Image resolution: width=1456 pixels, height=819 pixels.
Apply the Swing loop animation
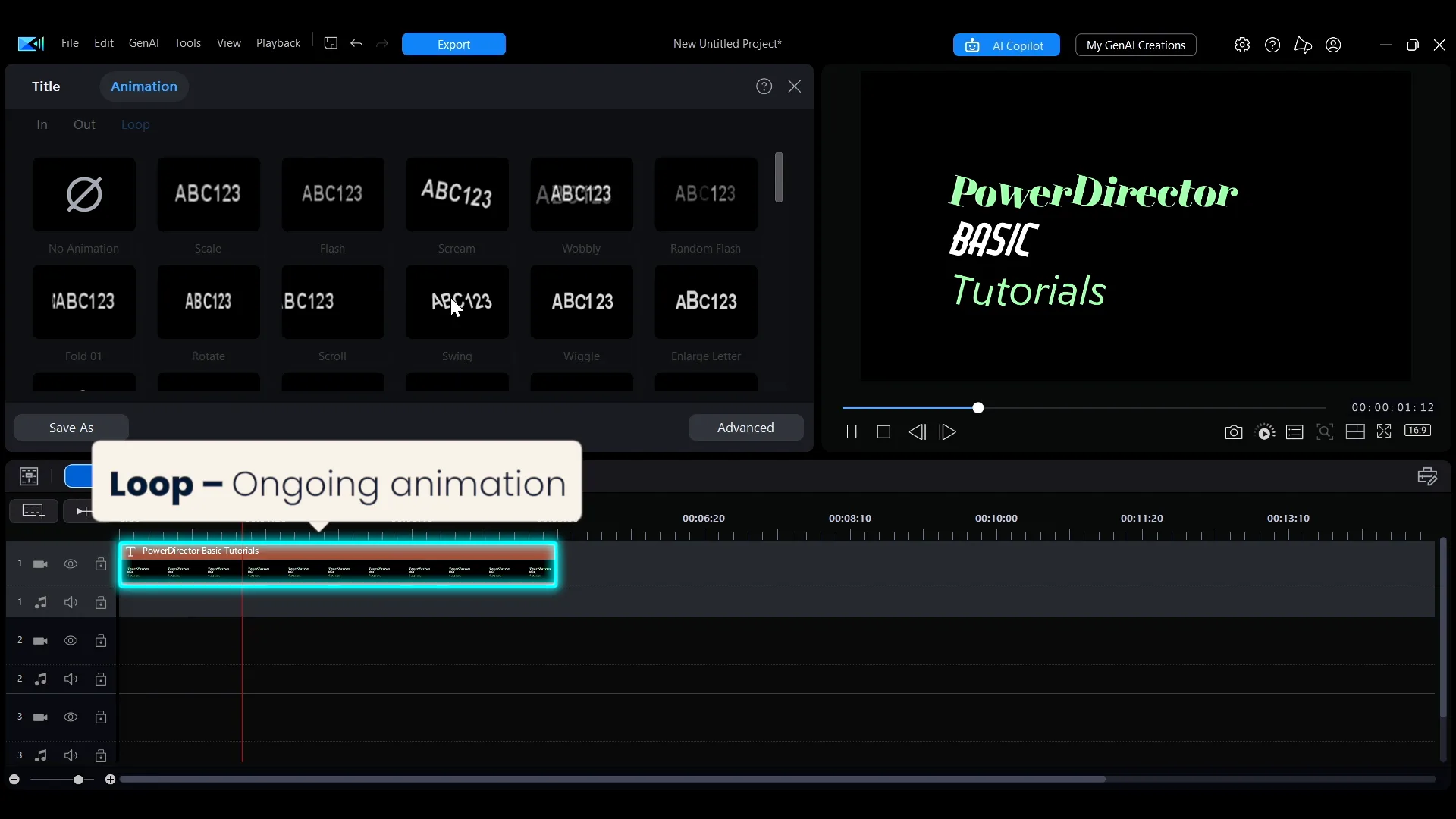point(457,302)
